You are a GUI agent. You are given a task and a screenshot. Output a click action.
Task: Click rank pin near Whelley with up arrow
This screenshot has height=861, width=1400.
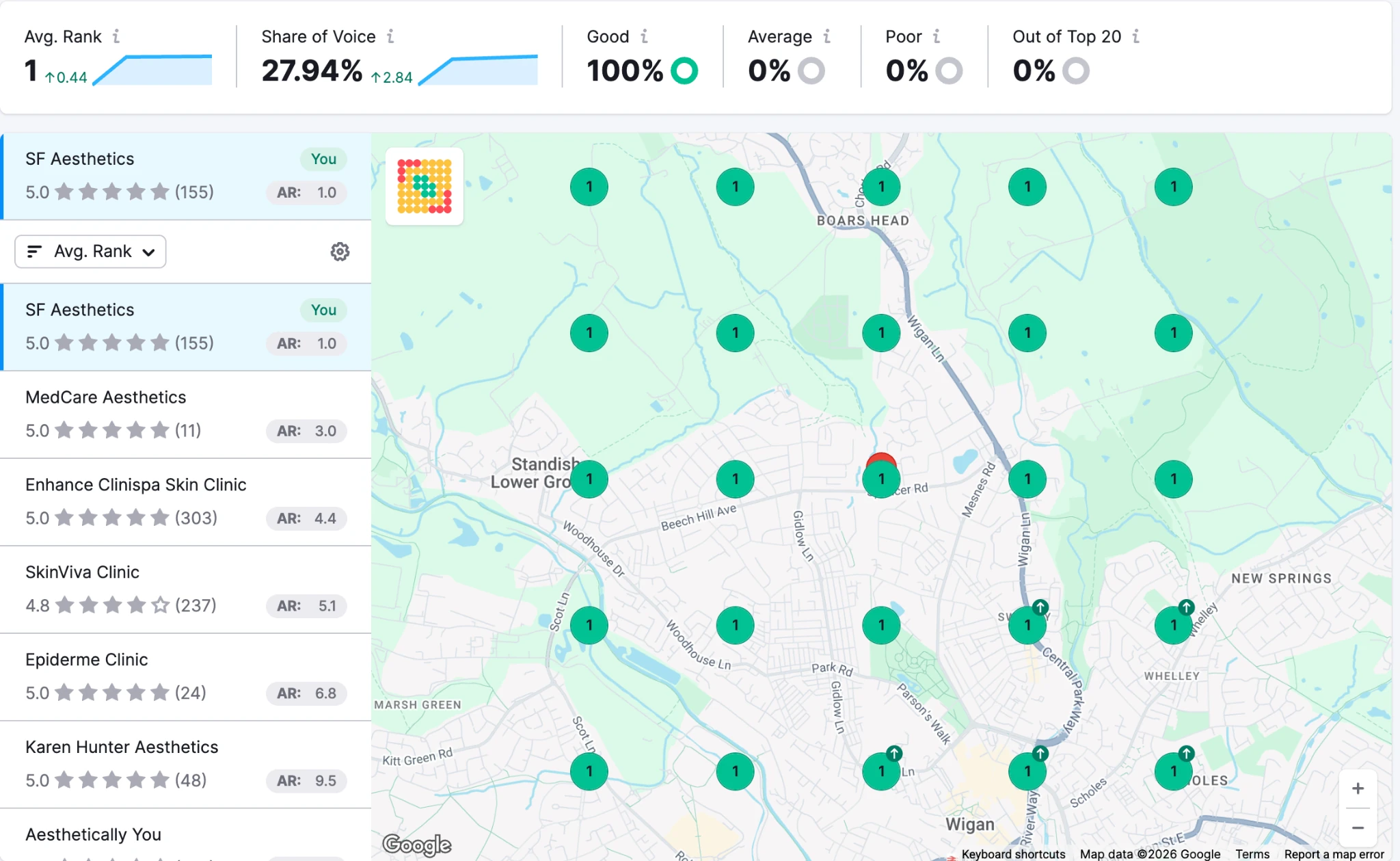[1174, 625]
